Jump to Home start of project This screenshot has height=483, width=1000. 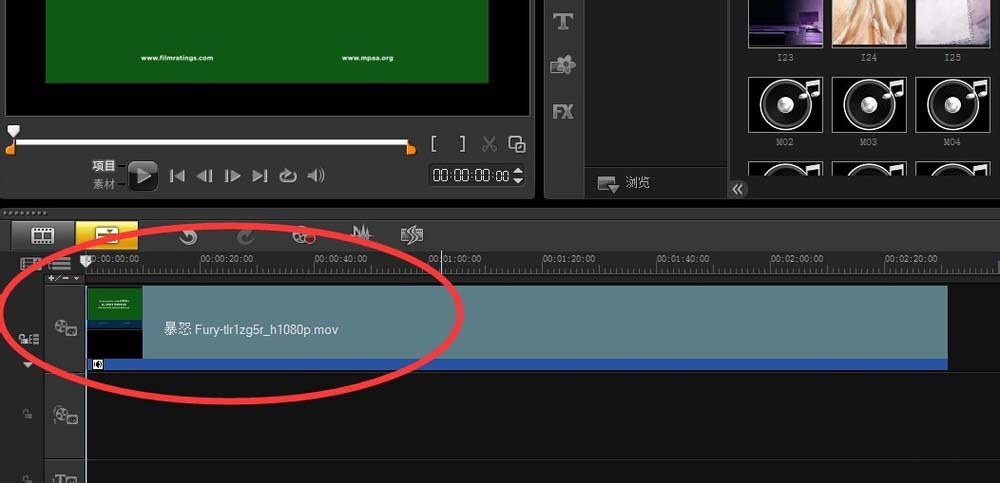[177, 175]
